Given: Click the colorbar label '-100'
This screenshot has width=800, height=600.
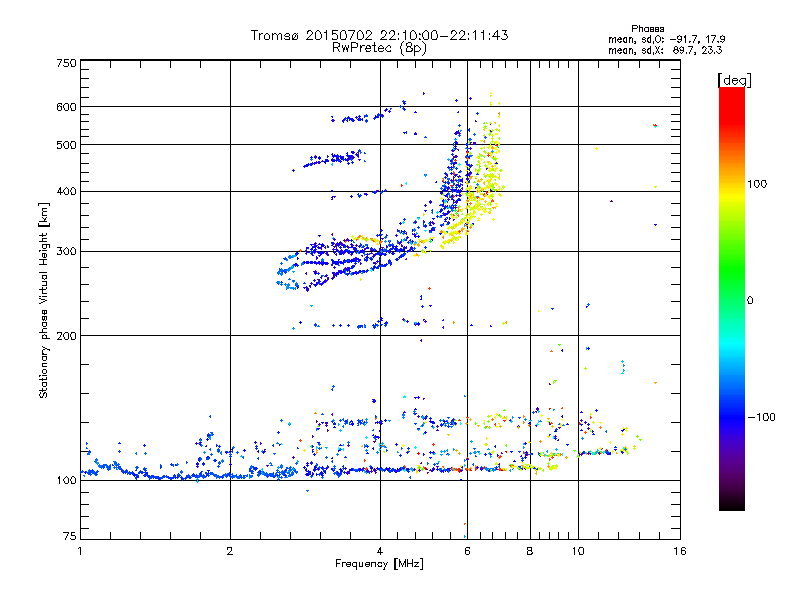Looking at the screenshot, I should pos(761,417).
